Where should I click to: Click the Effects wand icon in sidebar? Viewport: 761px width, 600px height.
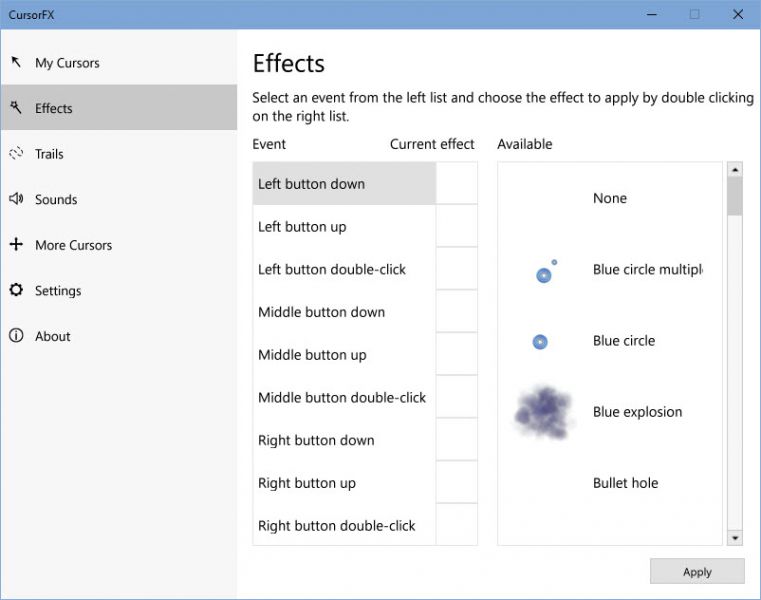coord(16,107)
